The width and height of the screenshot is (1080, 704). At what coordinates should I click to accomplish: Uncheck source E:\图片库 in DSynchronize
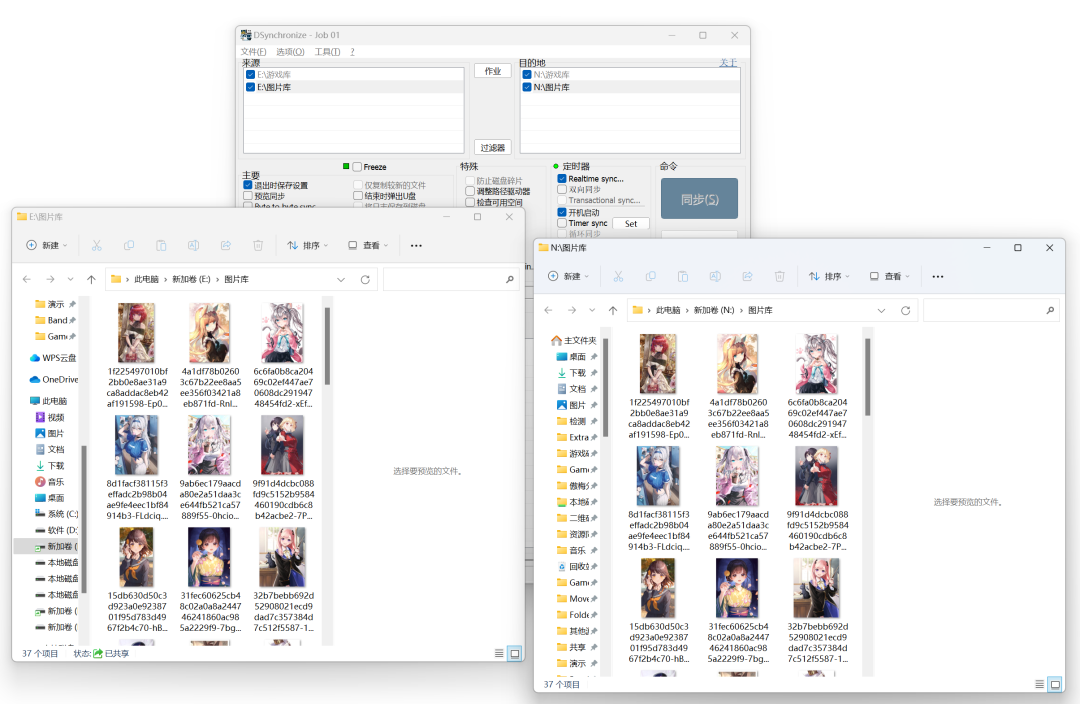point(251,87)
